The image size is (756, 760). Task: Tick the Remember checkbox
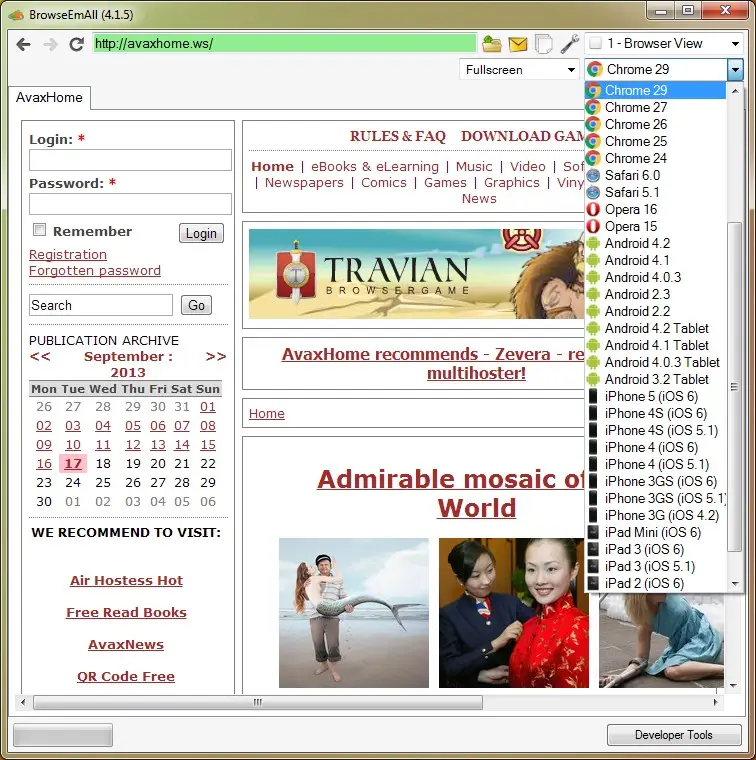point(39,229)
